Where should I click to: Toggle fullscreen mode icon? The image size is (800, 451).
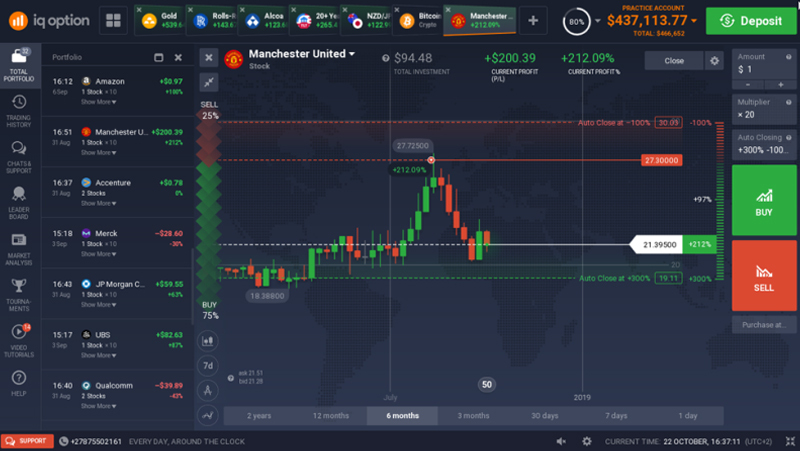click(x=790, y=441)
